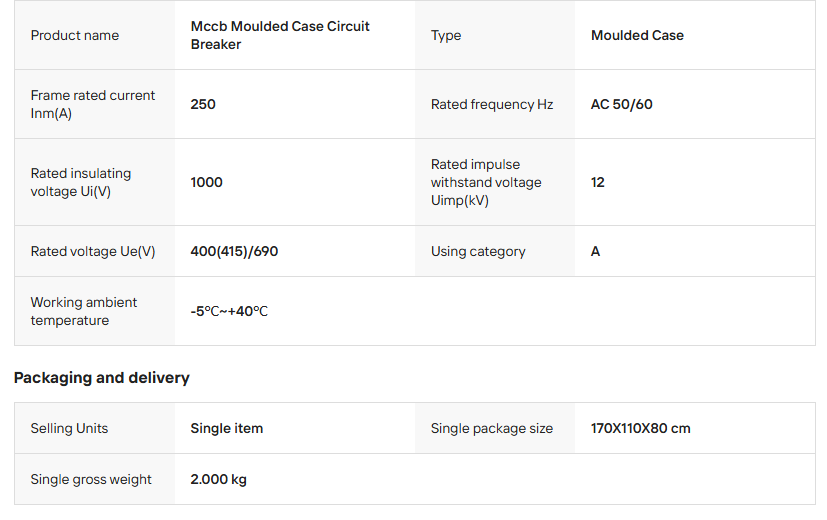Click the frame rated current value 250
Viewport: 827px width, 520px height.
coord(203,104)
